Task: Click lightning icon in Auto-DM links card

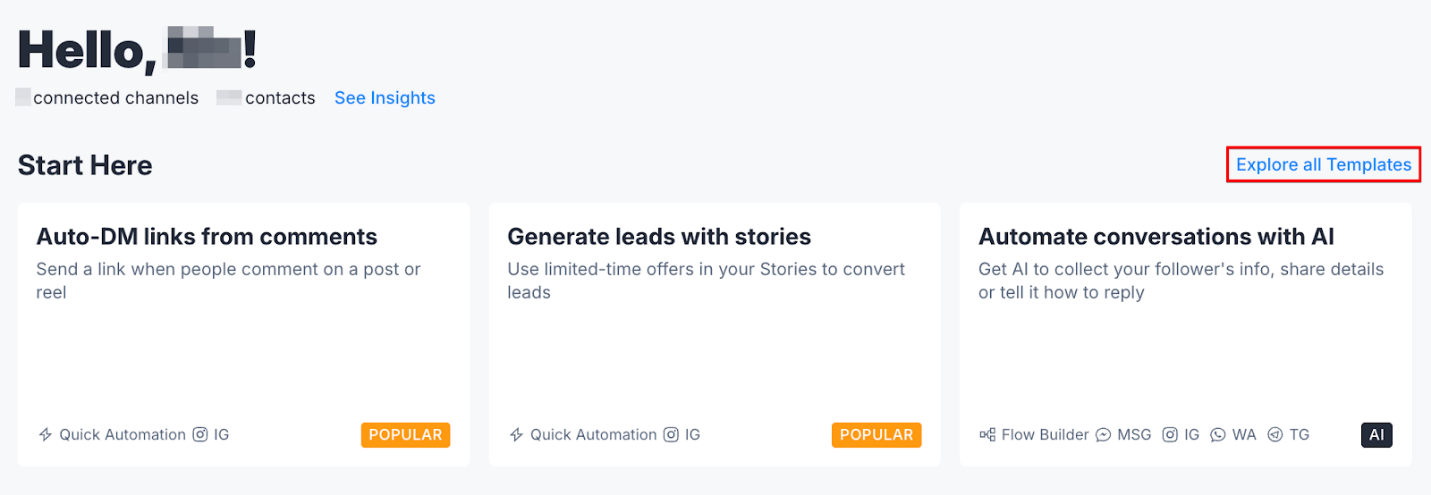Action: [x=45, y=435]
